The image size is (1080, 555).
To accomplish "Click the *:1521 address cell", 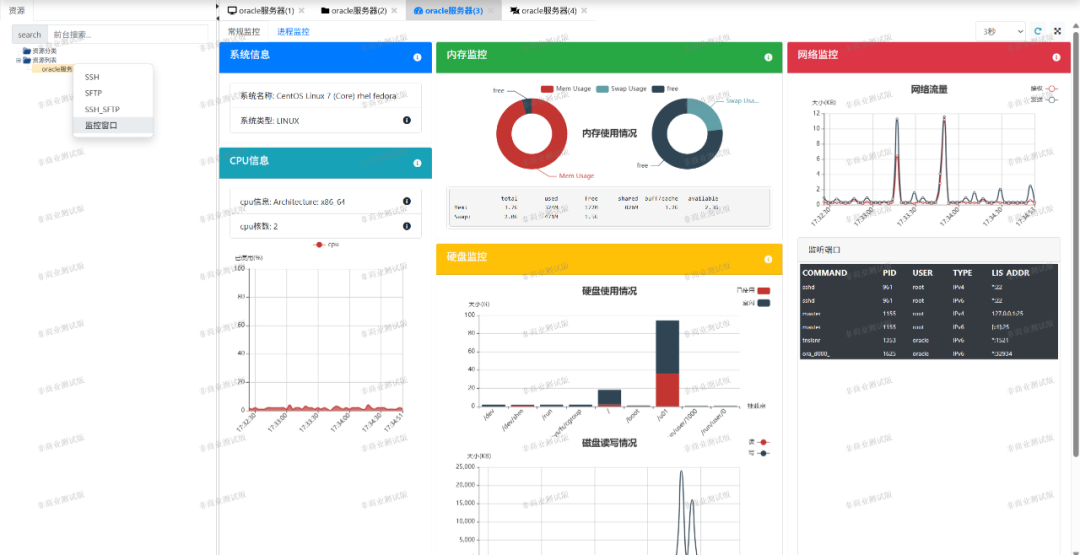I will (1000, 340).
